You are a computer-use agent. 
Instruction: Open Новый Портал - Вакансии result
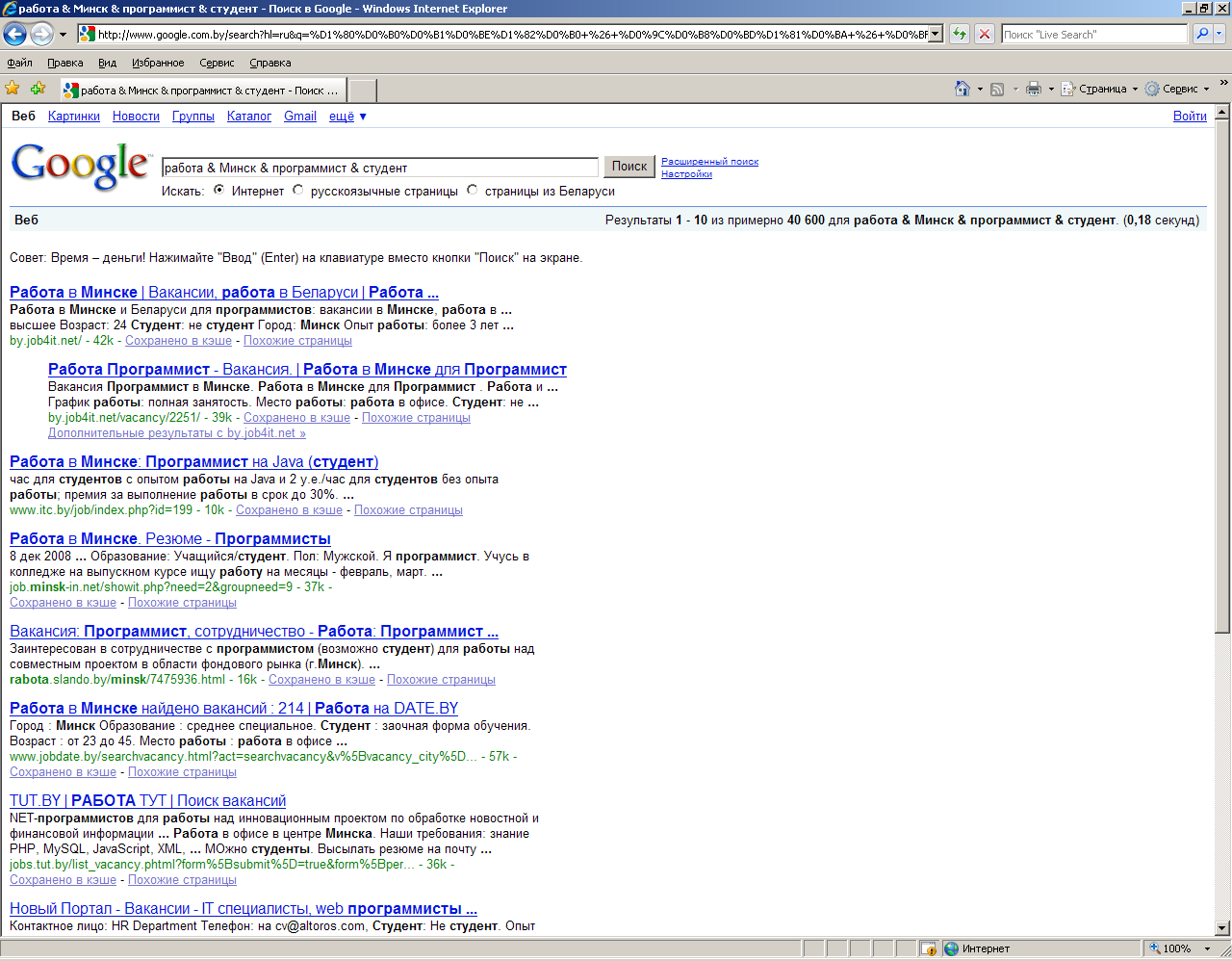pos(244,908)
